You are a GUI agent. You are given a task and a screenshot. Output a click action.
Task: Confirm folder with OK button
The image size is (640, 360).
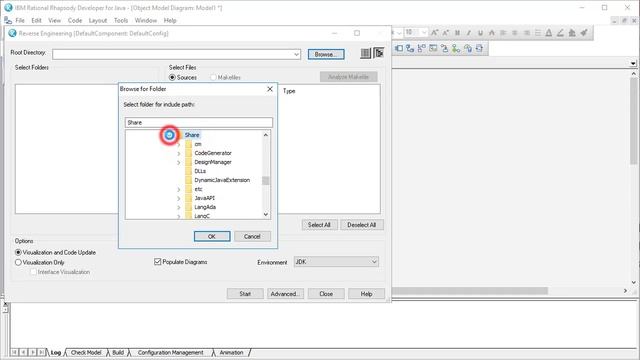tap(212, 236)
